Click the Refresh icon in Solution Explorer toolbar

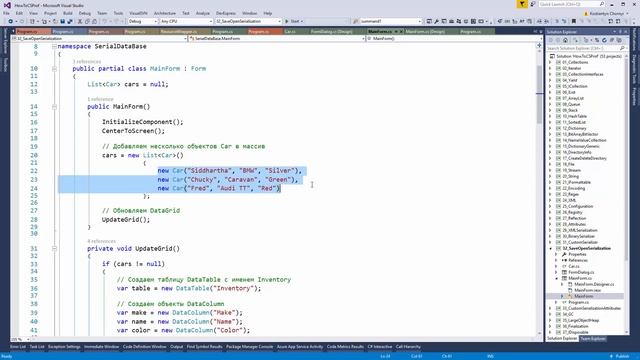tap(604, 40)
